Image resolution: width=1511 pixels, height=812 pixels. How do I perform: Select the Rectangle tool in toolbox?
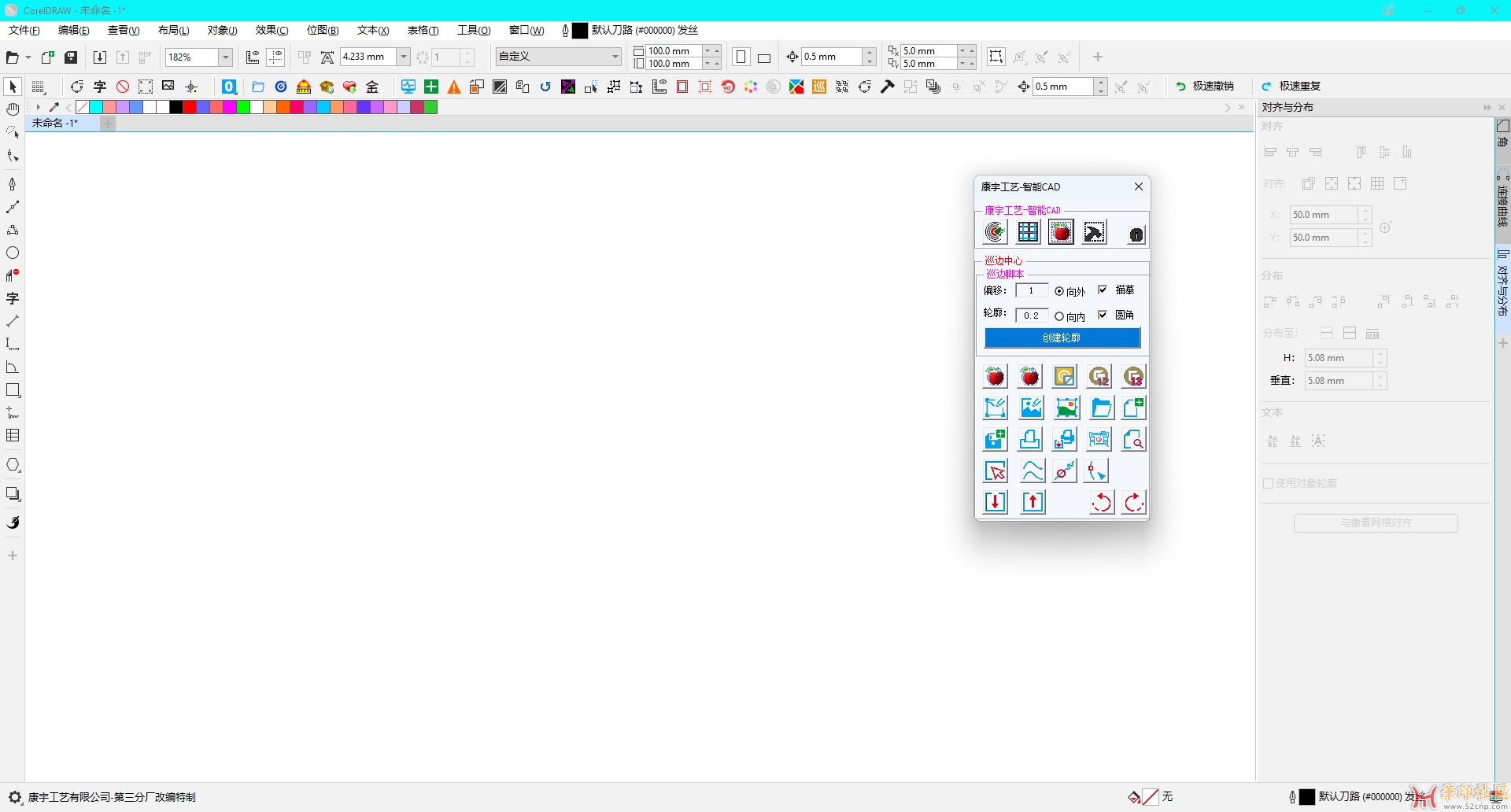(x=13, y=390)
